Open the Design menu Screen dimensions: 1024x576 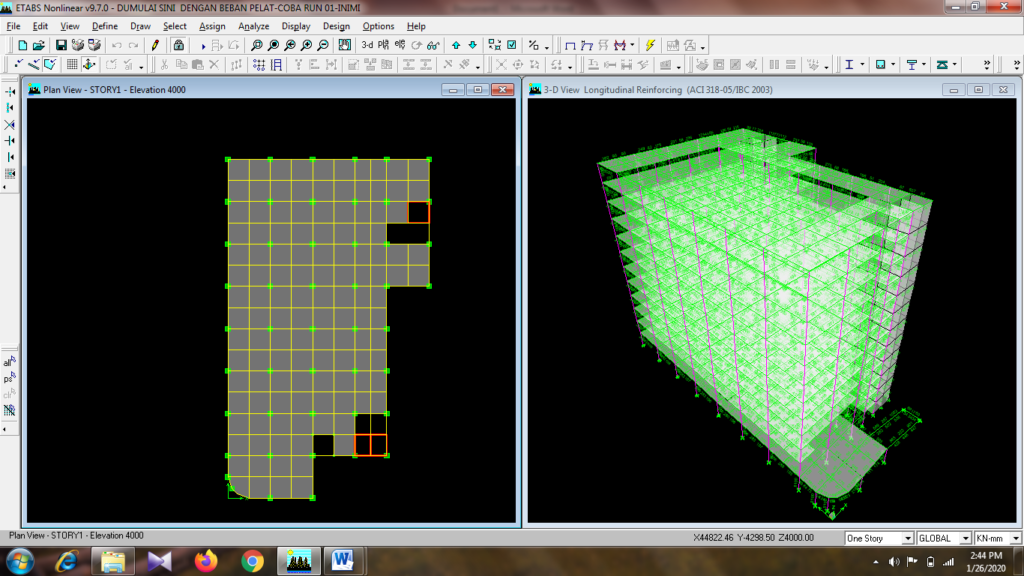point(336,26)
